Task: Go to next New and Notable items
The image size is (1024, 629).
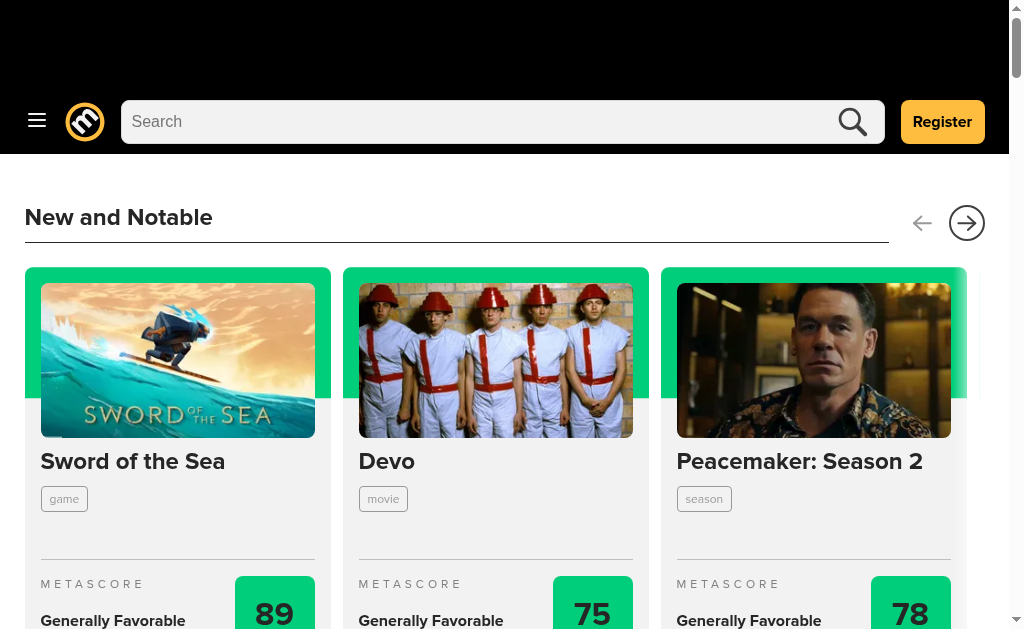Action: tap(967, 223)
